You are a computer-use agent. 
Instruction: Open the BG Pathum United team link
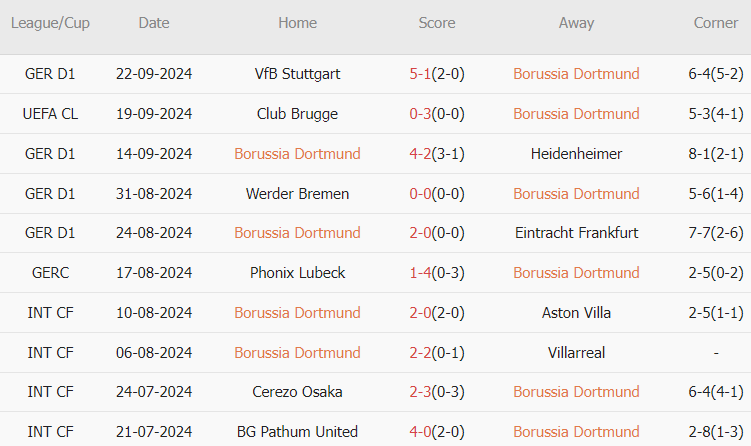coord(297,432)
